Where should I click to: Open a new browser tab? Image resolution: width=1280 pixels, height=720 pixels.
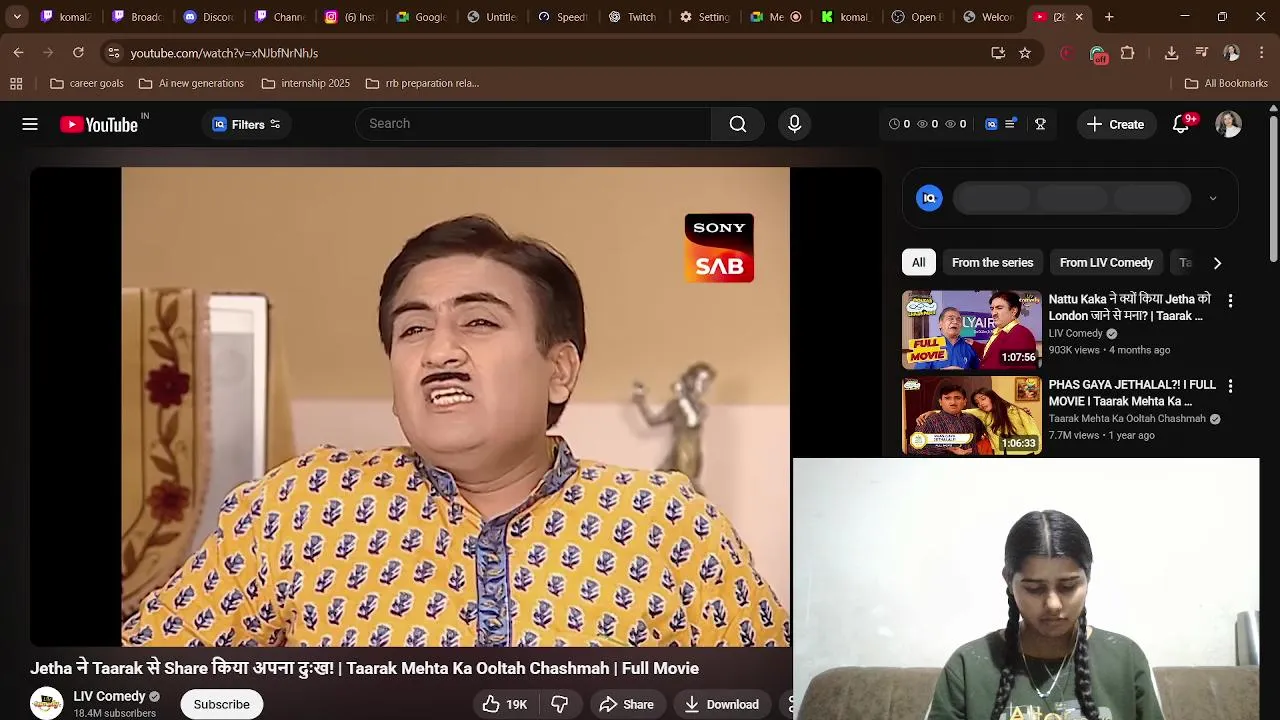click(x=1109, y=17)
